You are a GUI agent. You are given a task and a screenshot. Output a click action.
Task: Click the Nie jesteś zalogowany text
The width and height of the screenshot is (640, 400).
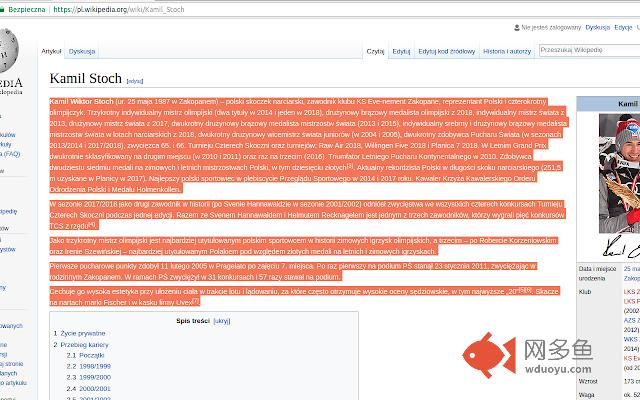coord(551,28)
